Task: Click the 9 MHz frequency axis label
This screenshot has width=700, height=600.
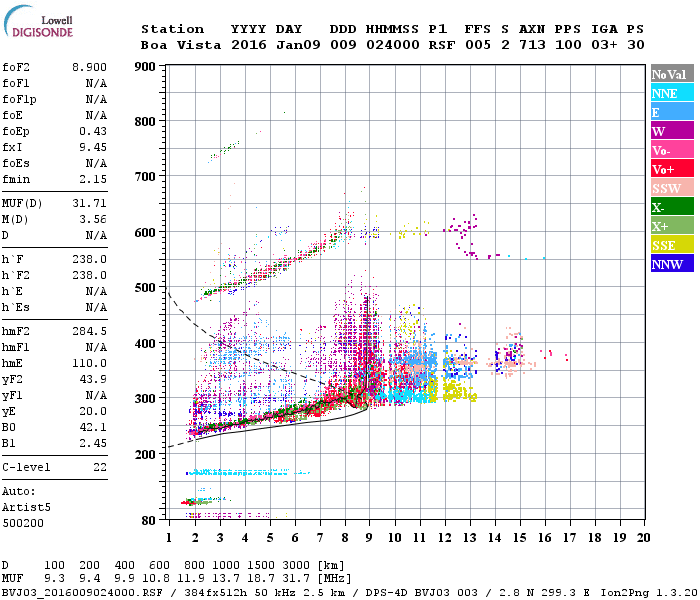Action: (x=369, y=538)
